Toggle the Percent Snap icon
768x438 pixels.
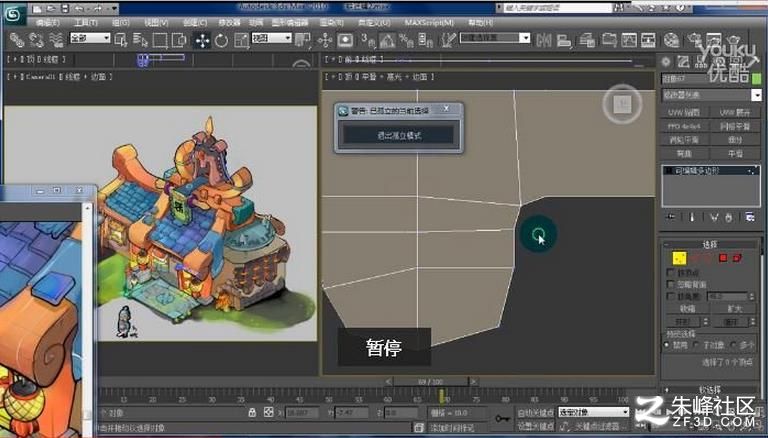click(406, 40)
